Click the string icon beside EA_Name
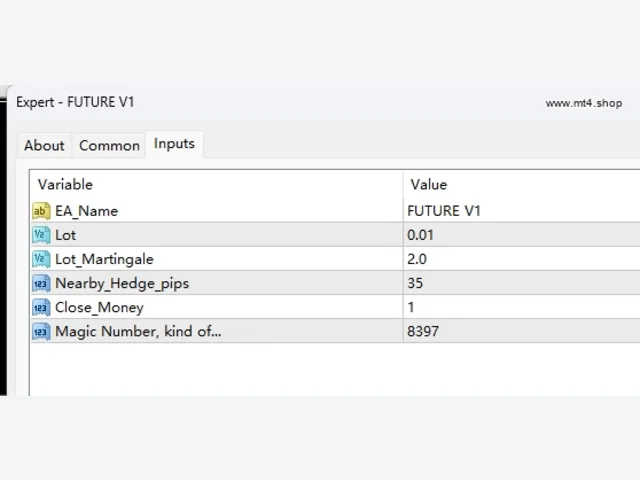Viewport: 640px width, 480px height. point(41,211)
